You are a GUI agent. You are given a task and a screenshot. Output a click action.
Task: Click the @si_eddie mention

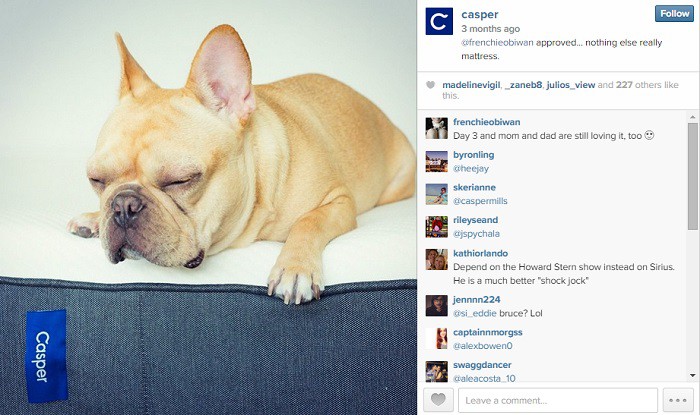click(475, 313)
